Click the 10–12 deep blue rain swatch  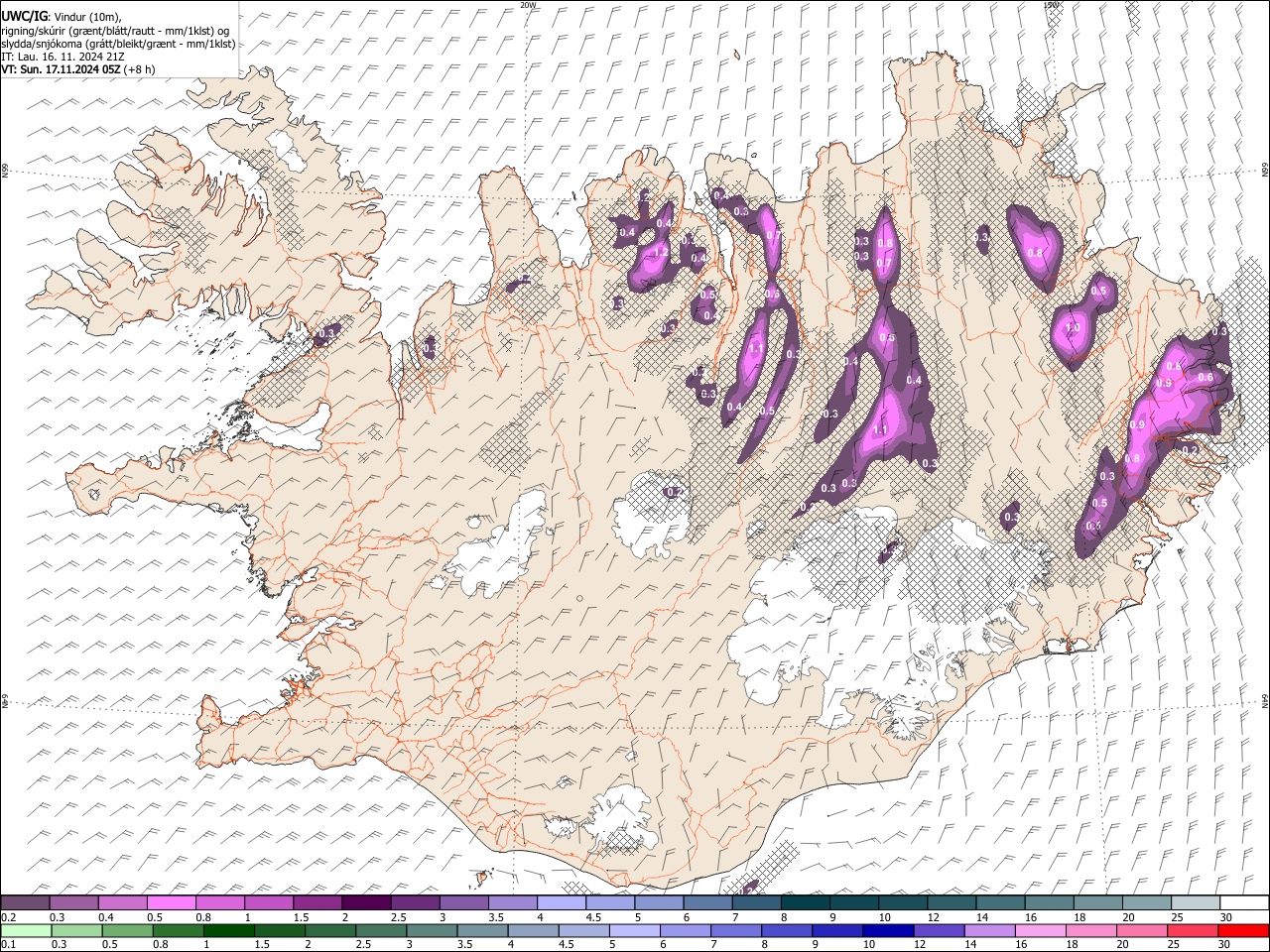pyautogui.click(x=888, y=930)
